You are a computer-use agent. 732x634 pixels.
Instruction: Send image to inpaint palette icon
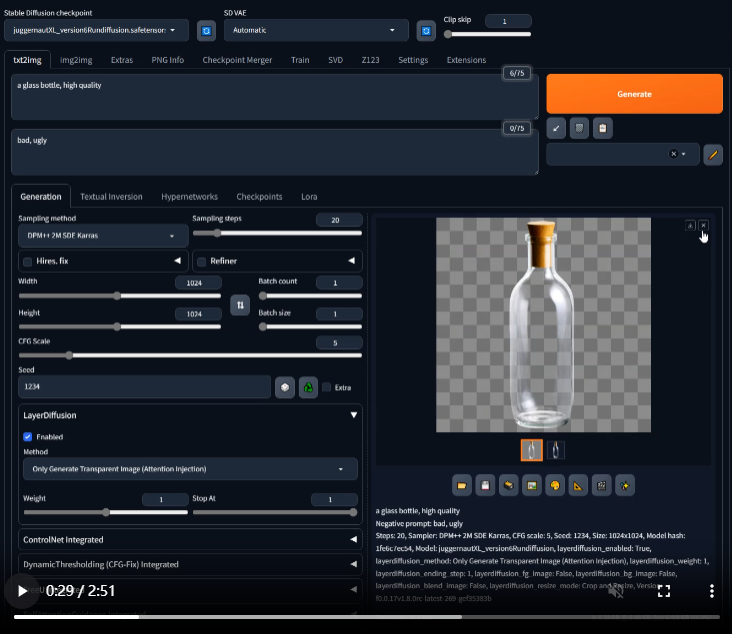(555, 486)
